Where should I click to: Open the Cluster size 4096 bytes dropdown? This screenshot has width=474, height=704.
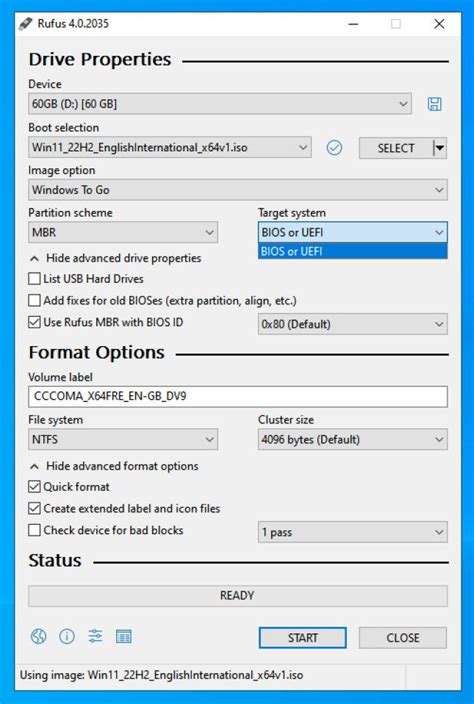pyautogui.click(x=353, y=440)
